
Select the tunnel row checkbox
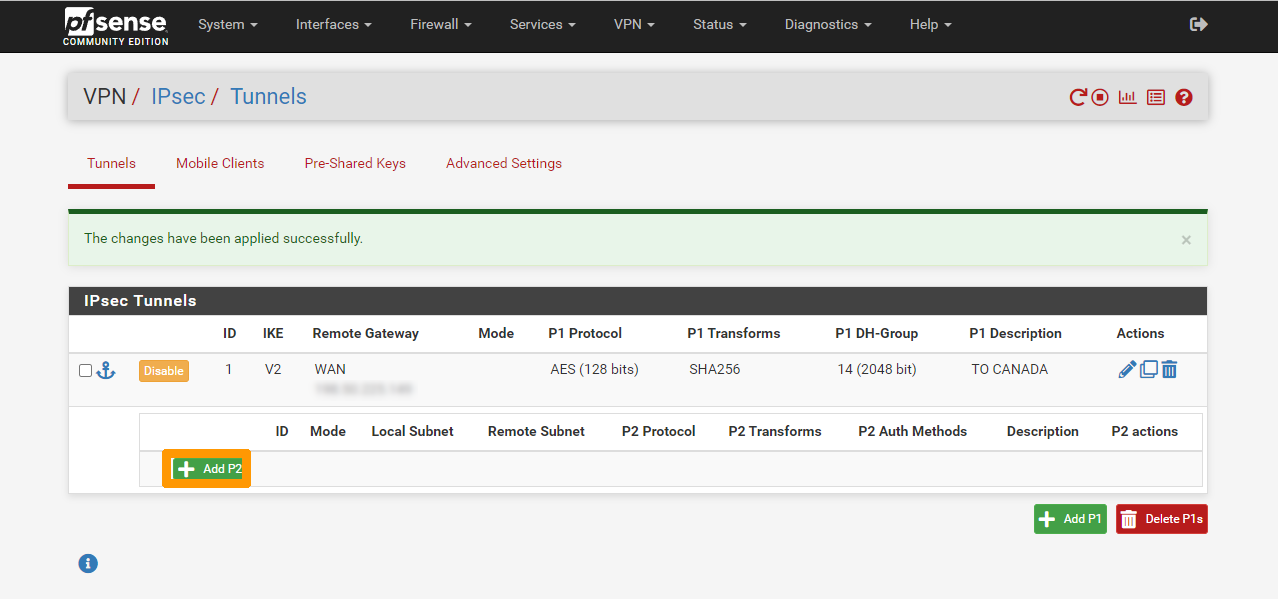pyautogui.click(x=85, y=370)
